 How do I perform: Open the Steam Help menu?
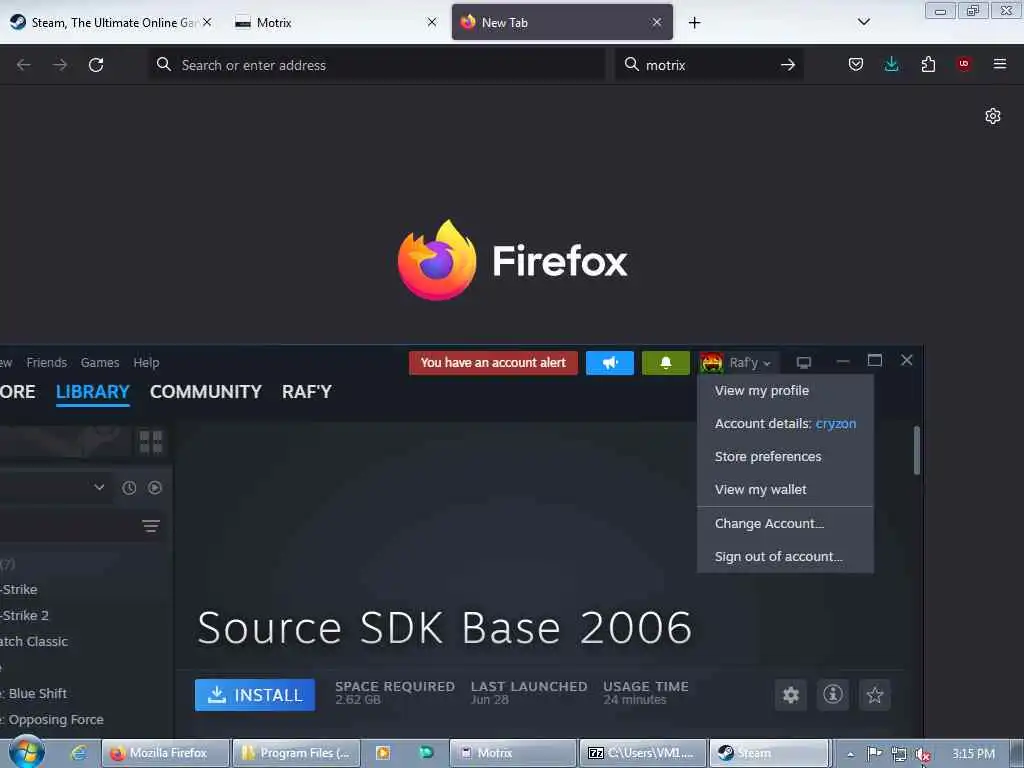tap(146, 362)
